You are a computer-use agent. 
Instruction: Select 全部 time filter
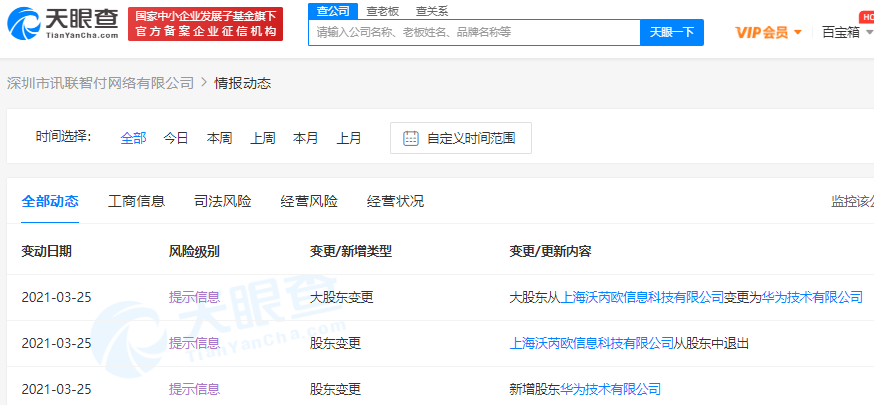pos(133,138)
